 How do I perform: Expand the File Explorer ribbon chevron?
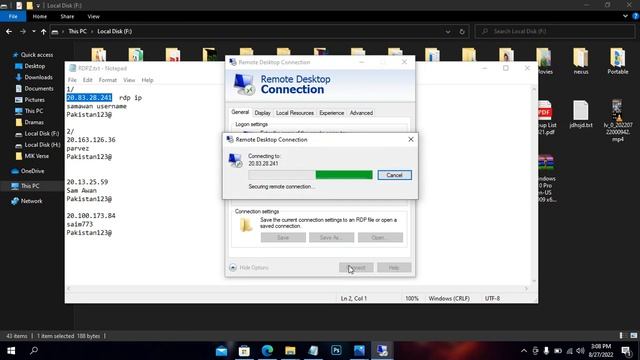click(x=625, y=16)
